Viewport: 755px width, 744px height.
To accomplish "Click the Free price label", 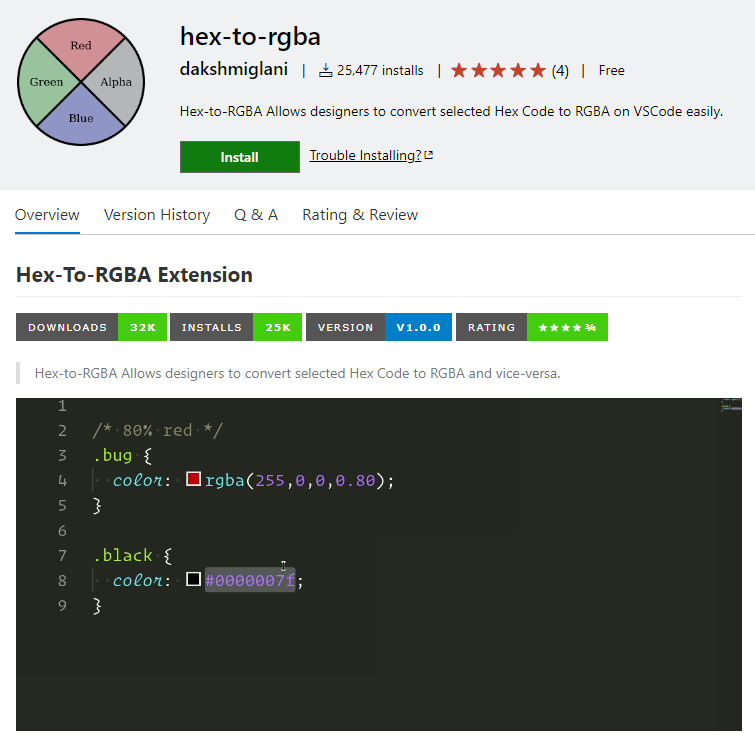I will (612, 70).
